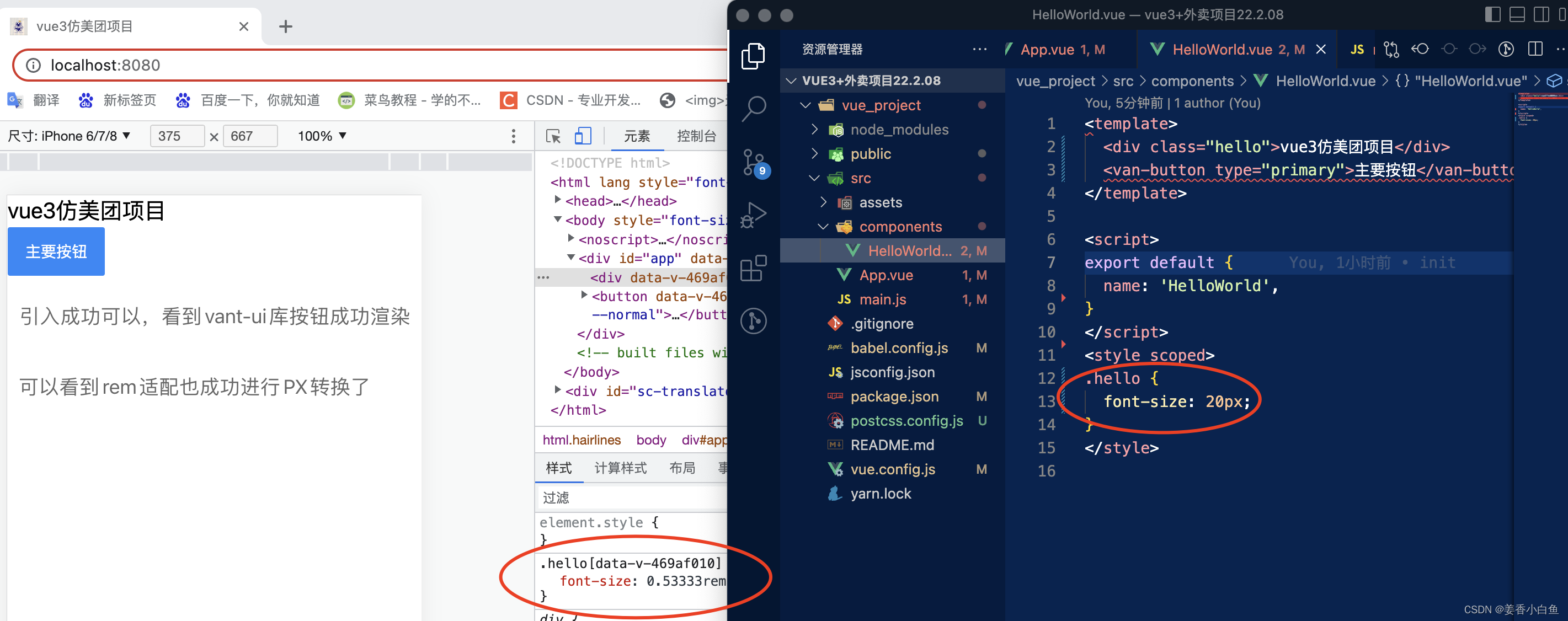This screenshot has width=1568, height=621.
Task: Open the 百度一下 bookmark
Action: [x=247, y=100]
